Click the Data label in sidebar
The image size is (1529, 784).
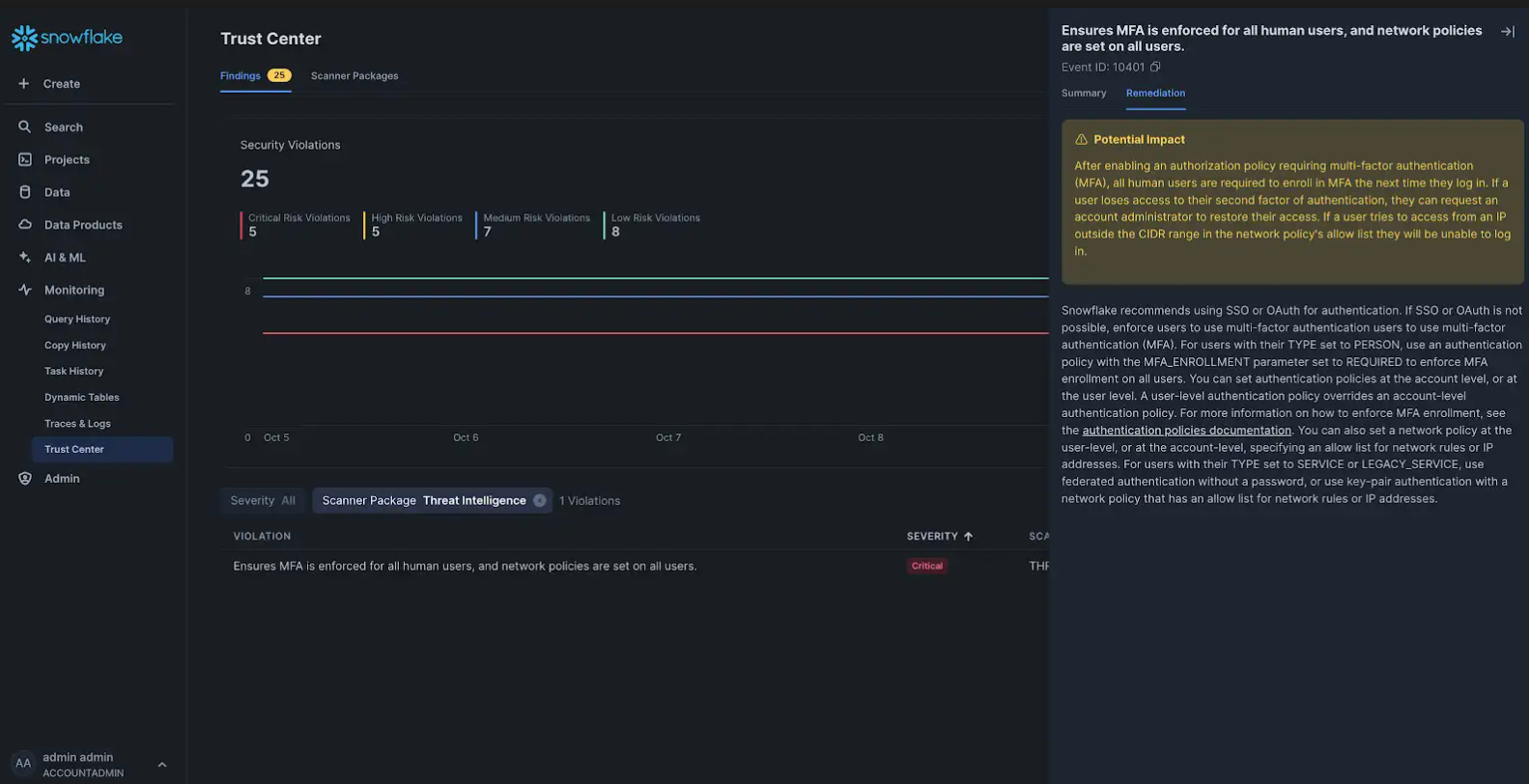(x=57, y=192)
